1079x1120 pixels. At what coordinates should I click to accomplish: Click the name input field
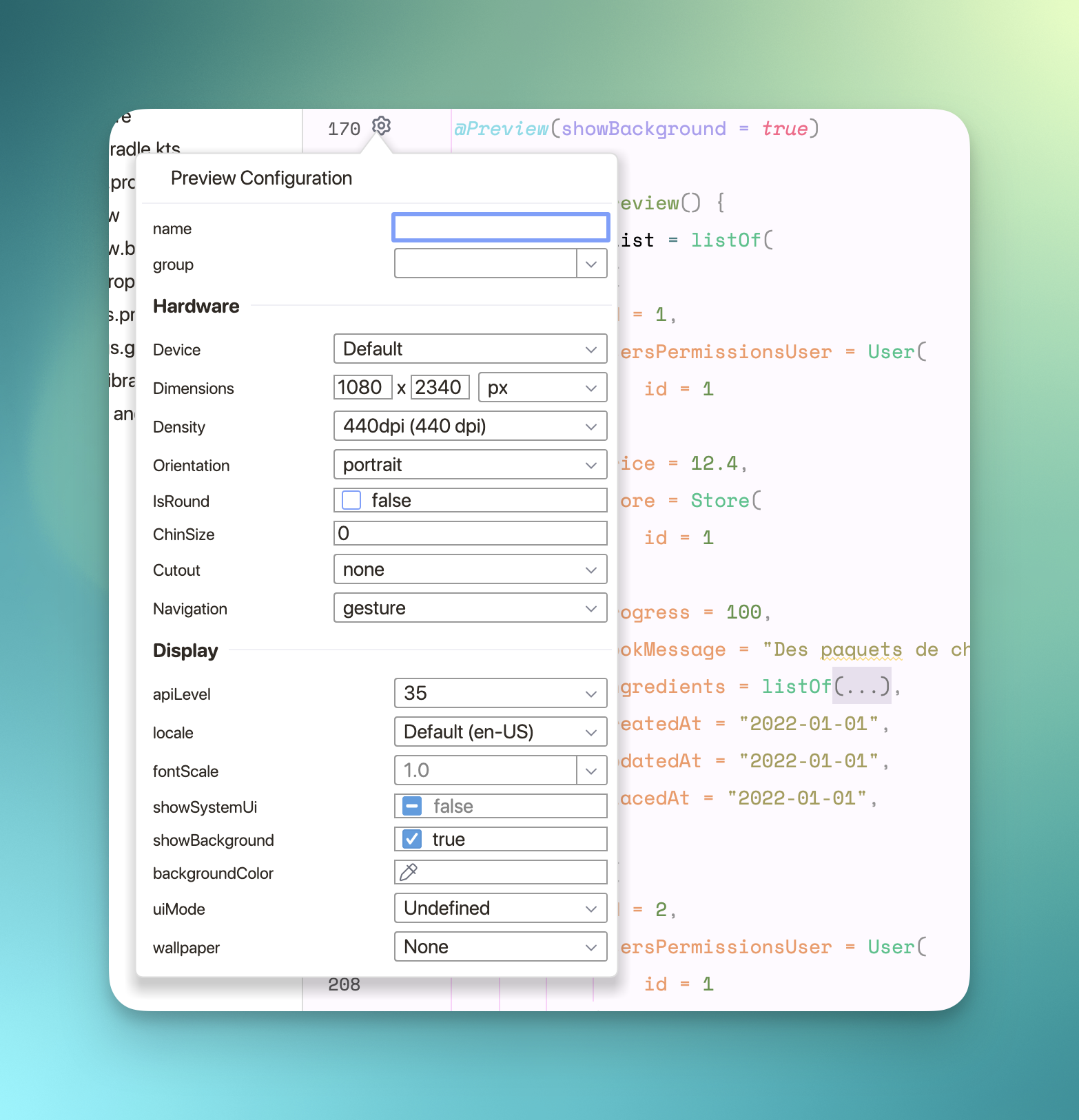coord(500,228)
